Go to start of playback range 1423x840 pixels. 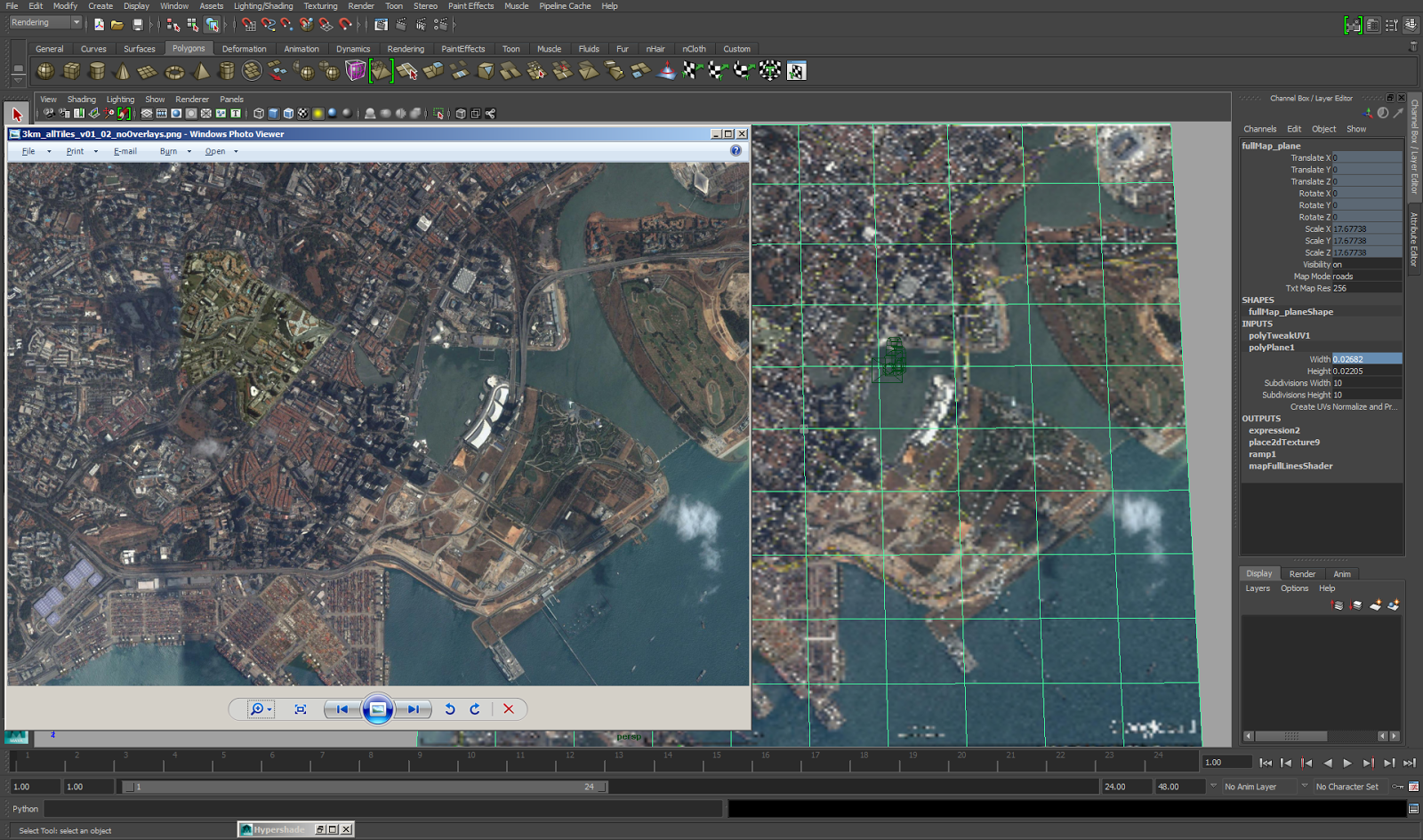click(1265, 763)
